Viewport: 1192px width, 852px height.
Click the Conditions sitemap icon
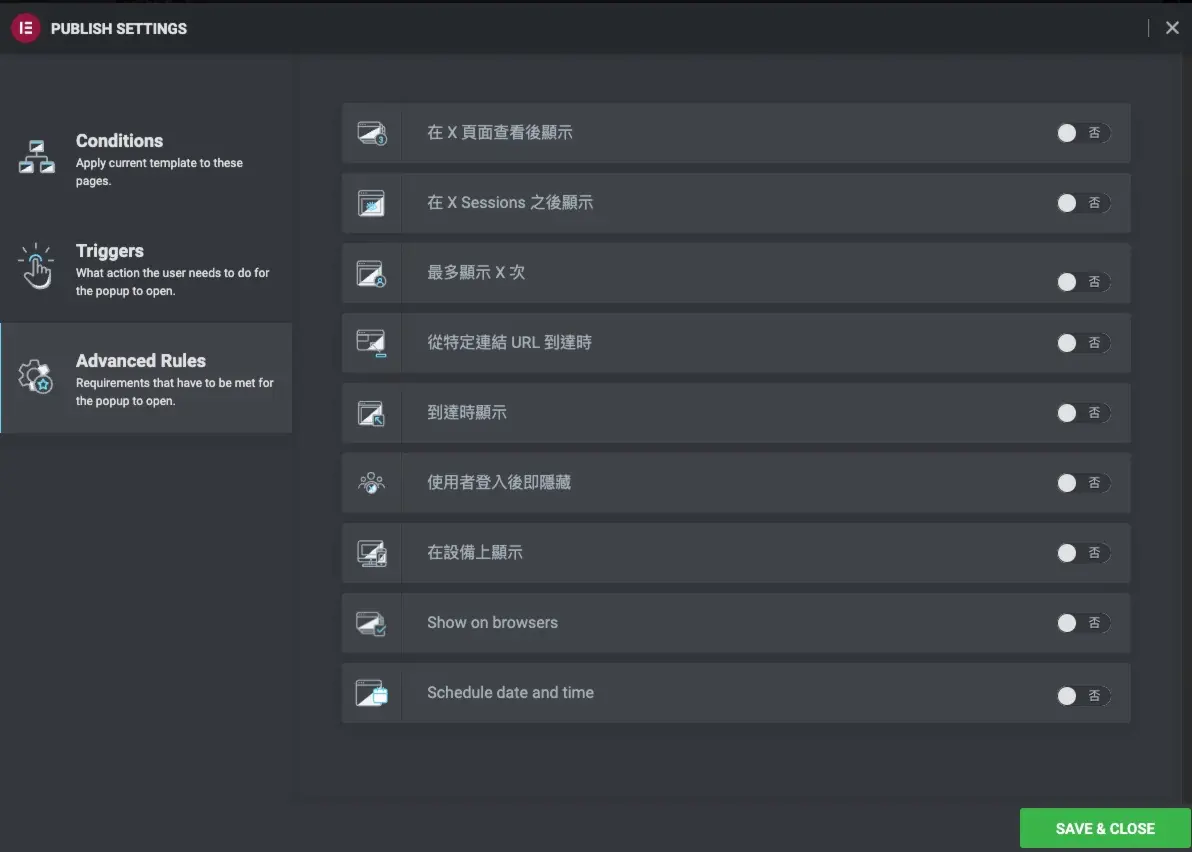coord(36,157)
